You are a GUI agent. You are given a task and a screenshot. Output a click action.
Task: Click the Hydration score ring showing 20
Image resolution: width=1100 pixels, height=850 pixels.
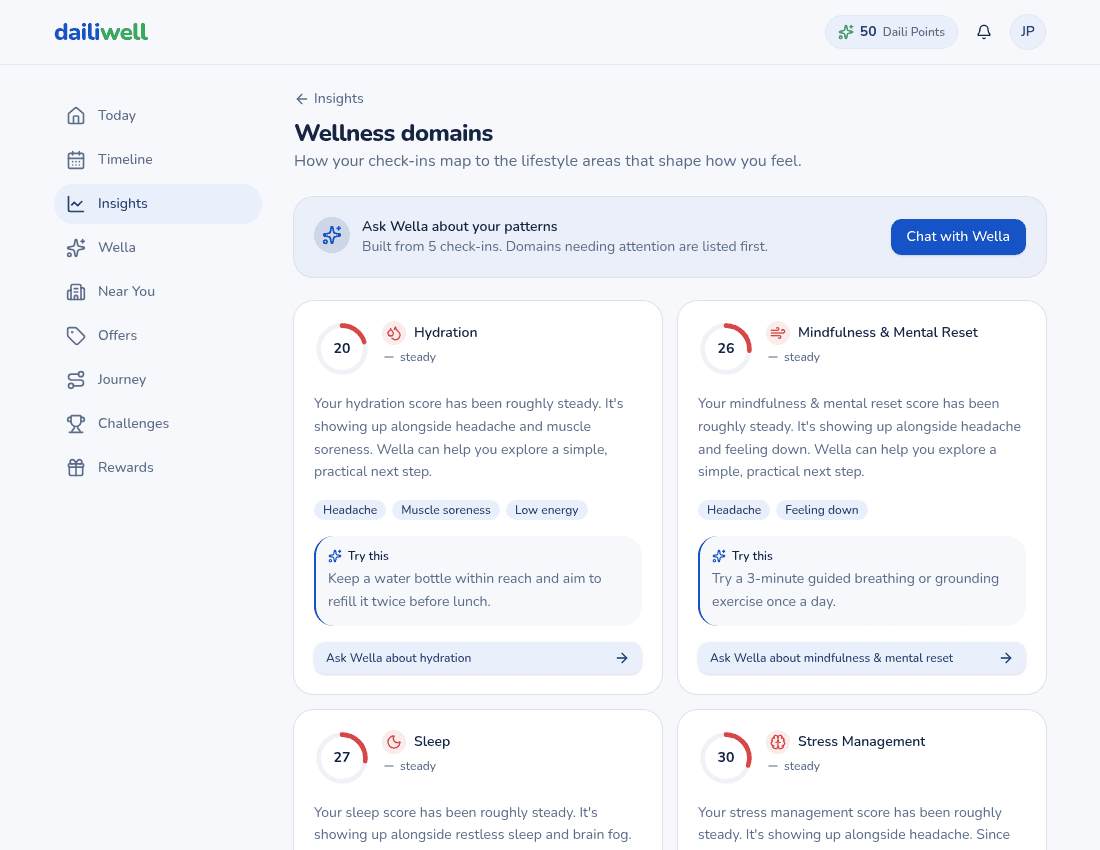(x=342, y=349)
